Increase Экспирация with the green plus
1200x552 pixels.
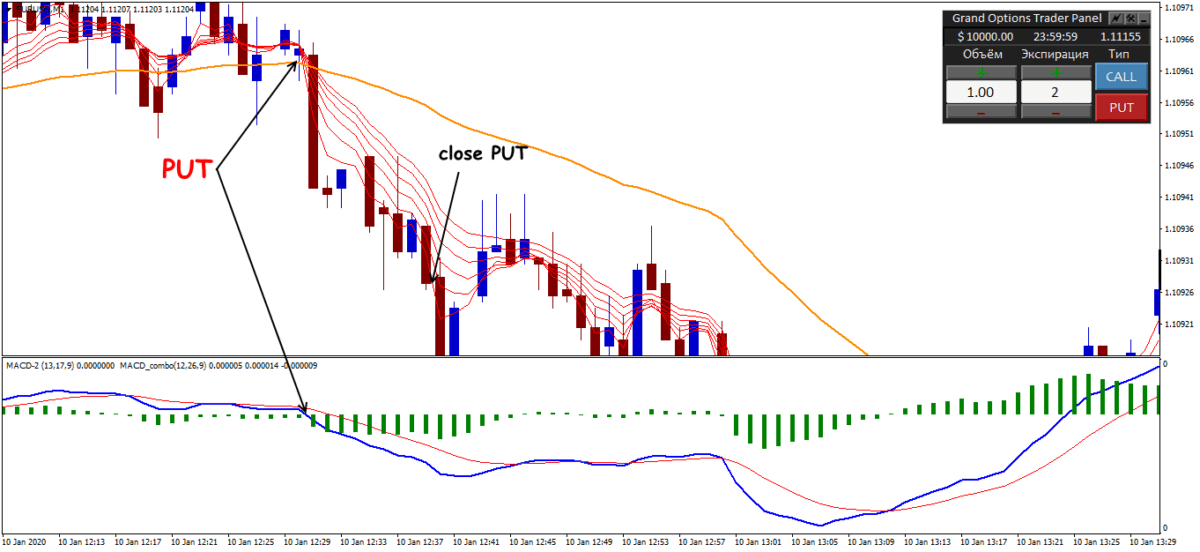pos(1054,72)
